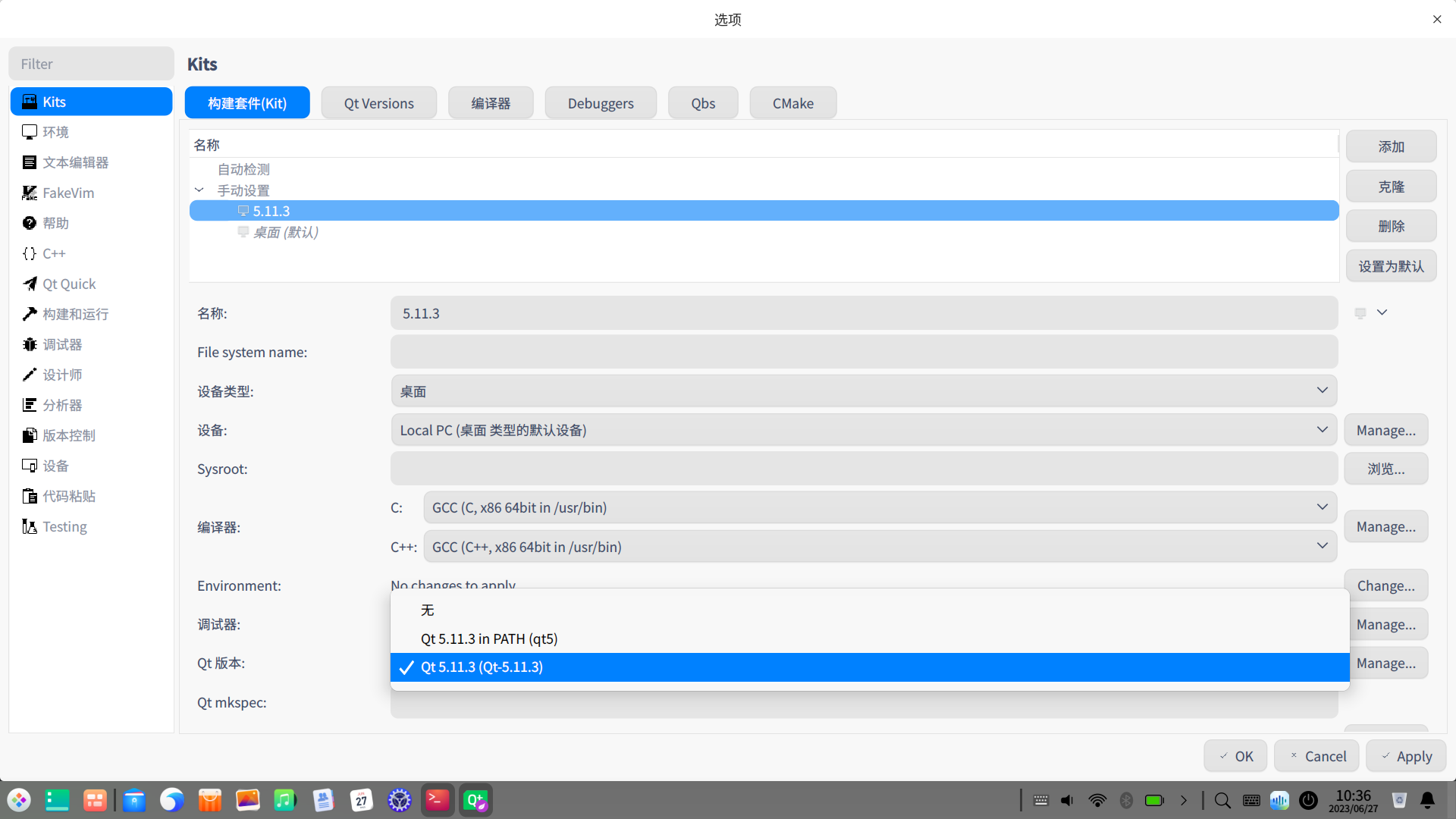Click the File system name input field
The image size is (1456, 819).
click(x=864, y=352)
